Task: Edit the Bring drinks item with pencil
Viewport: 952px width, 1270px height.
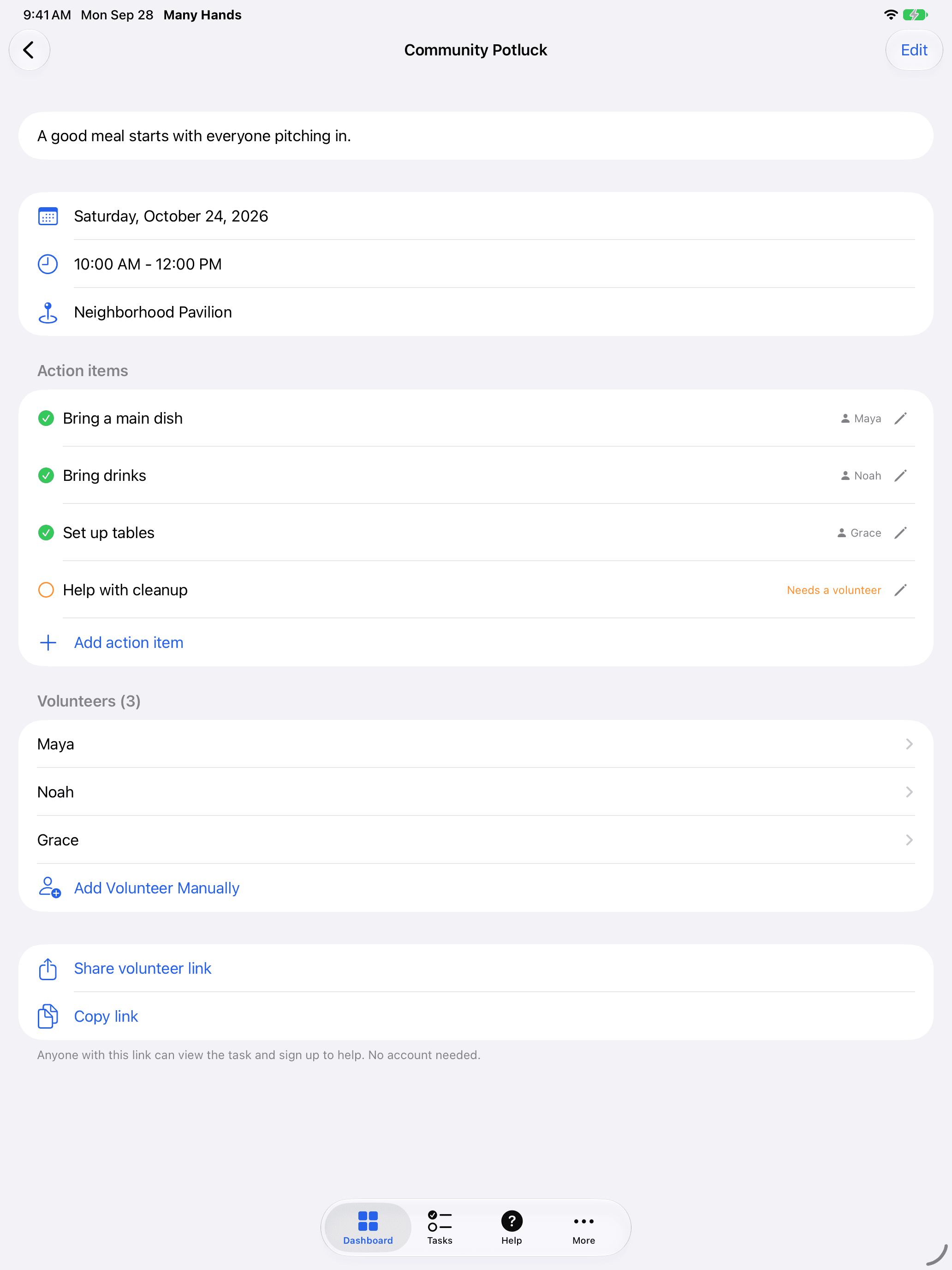Action: [900, 476]
